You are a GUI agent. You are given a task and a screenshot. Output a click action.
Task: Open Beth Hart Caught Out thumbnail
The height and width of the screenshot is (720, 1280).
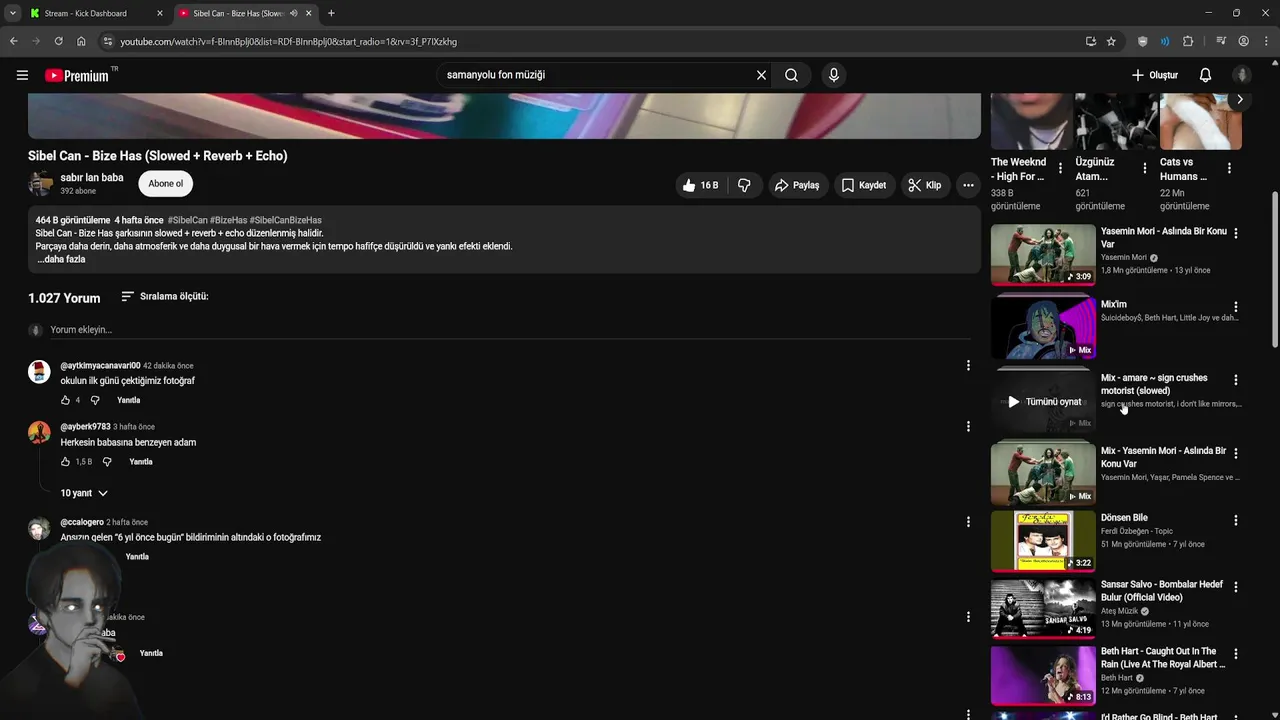(1043, 675)
